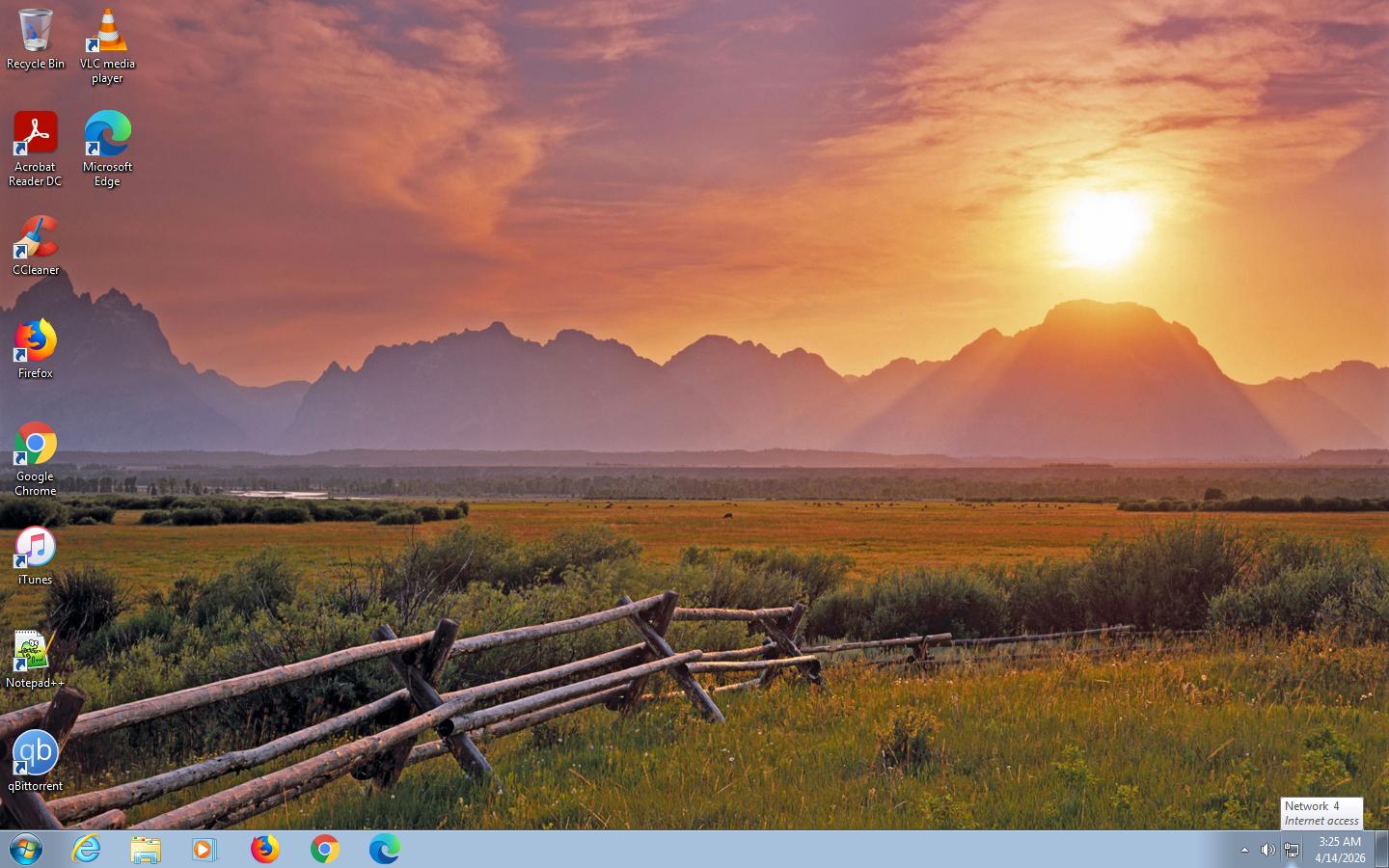The width and height of the screenshot is (1389, 868).
Task: Launch Microsoft Edge from the taskbar
Action: point(384,850)
